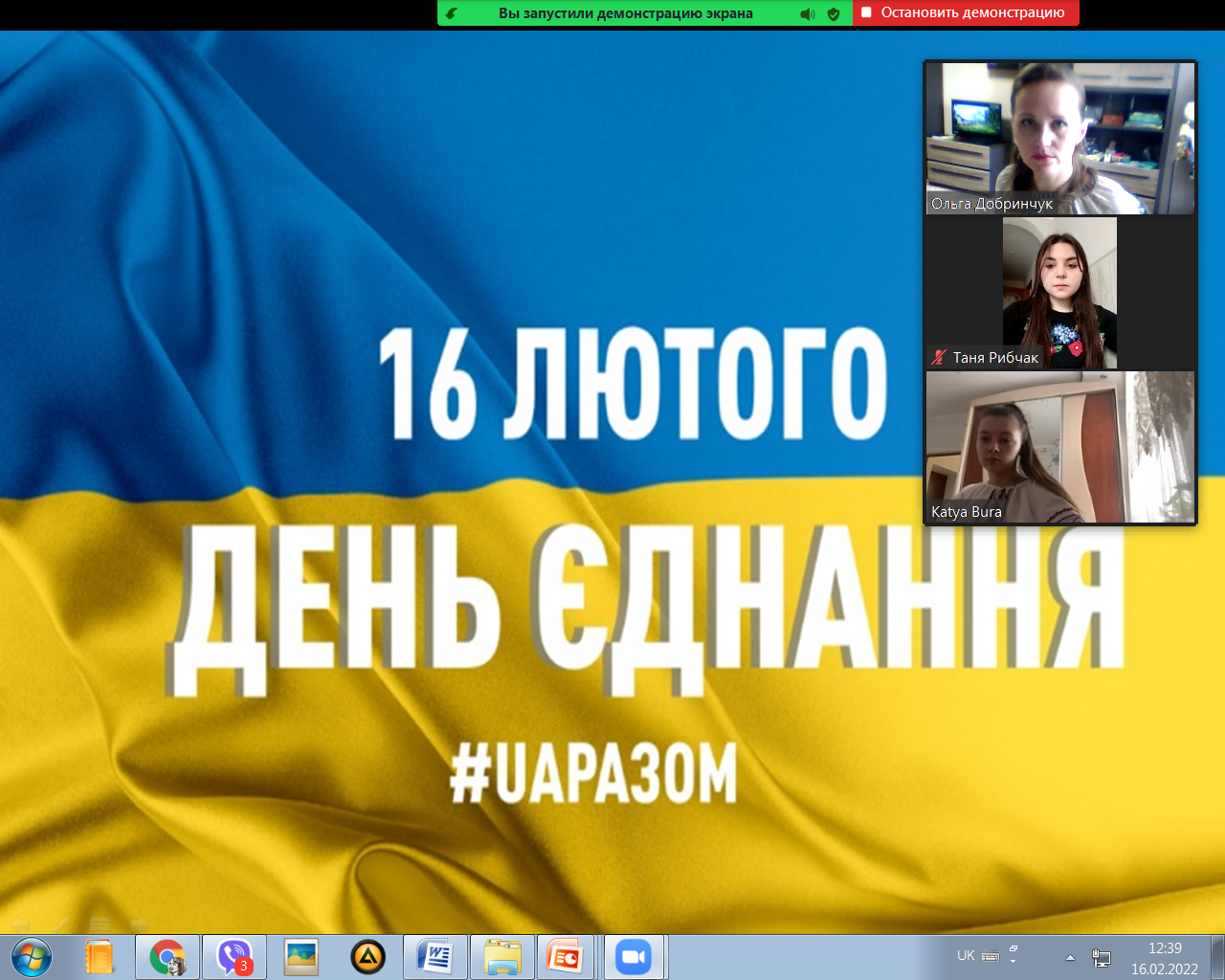
Task: Open Google Chrome from the taskbar
Action: [167, 957]
